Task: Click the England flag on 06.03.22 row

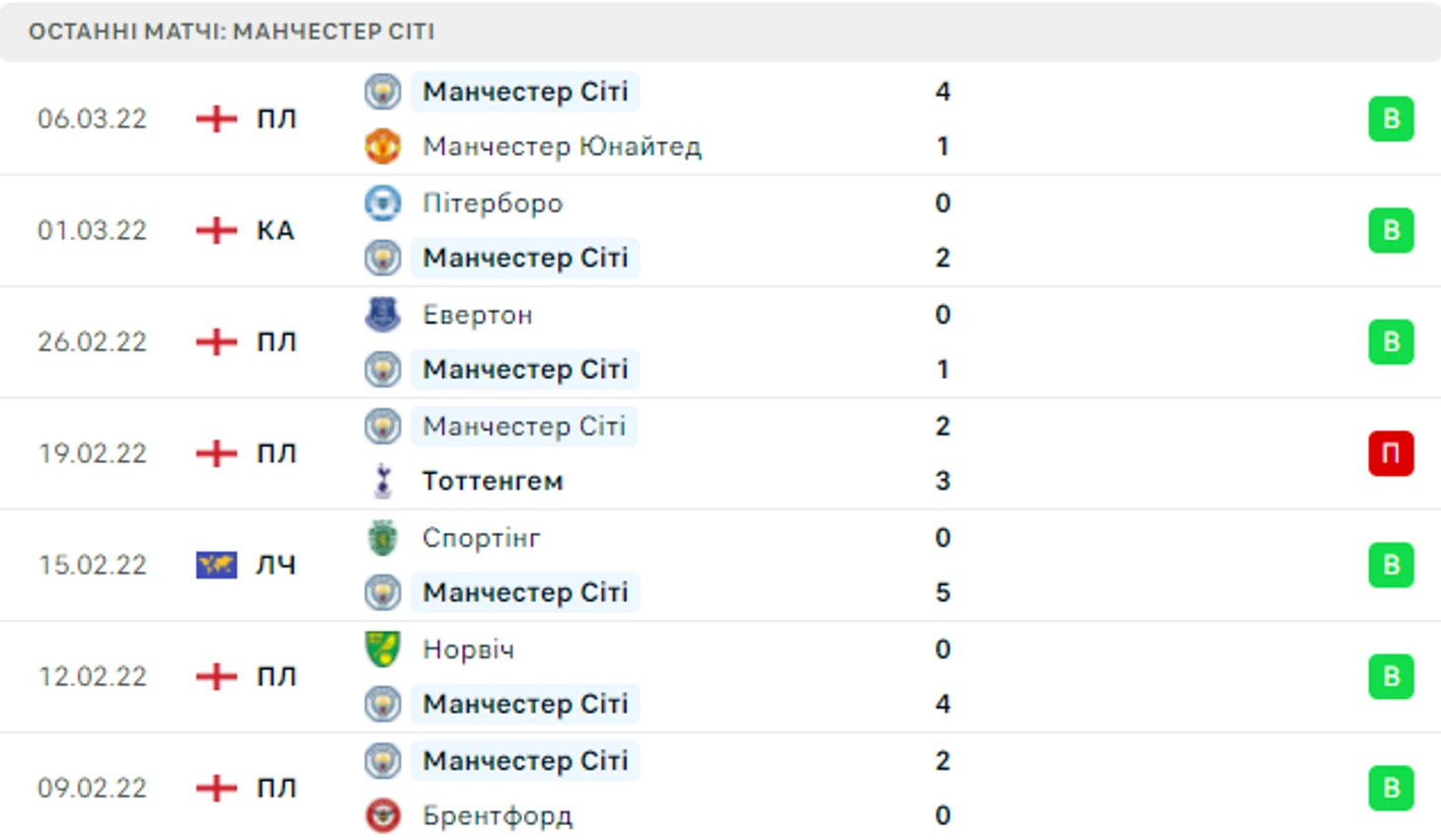Action: click(x=216, y=118)
